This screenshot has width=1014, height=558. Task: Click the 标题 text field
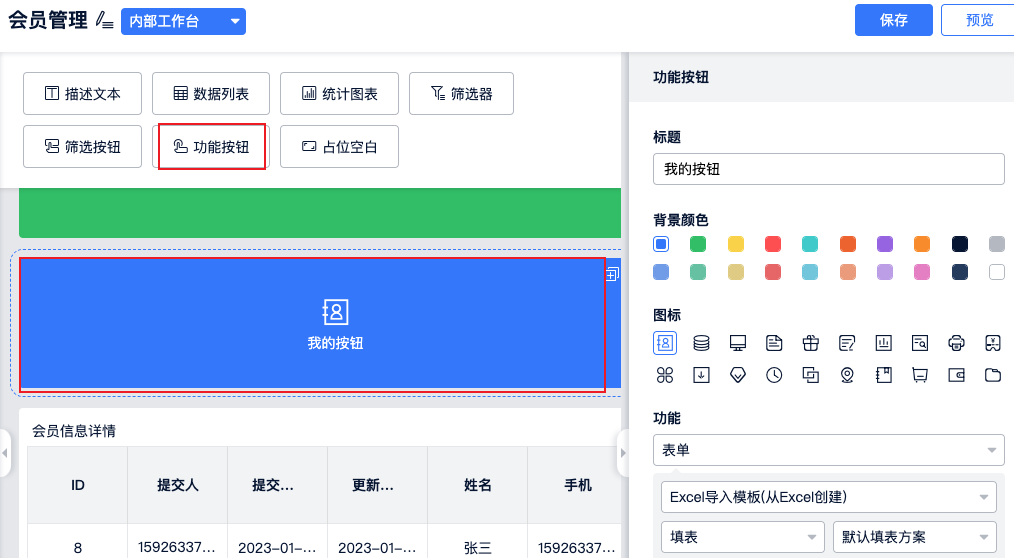click(828, 169)
